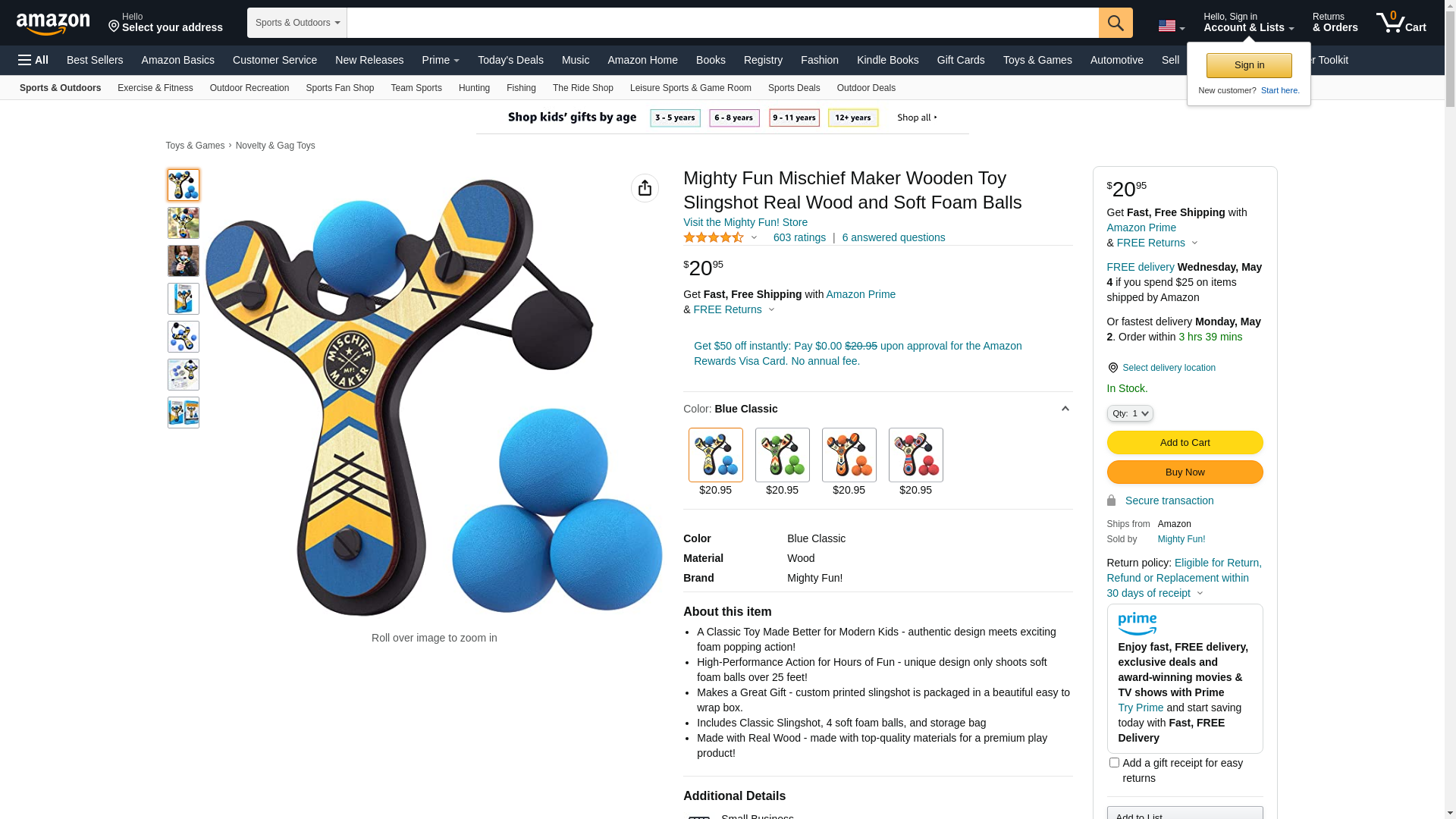1456x819 pixels.
Task: Open the Sports & Outdoors search category dropdown
Action: [297, 23]
